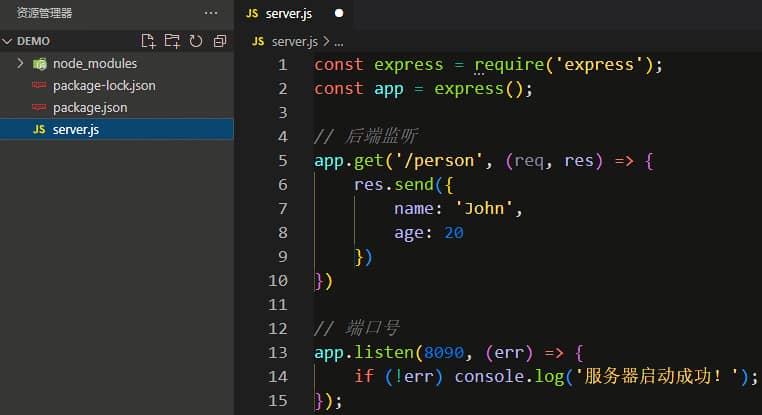Click 'app.listen' on line 13
Image resolution: width=762 pixels, height=415 pixels.
(x=364, y=352)
